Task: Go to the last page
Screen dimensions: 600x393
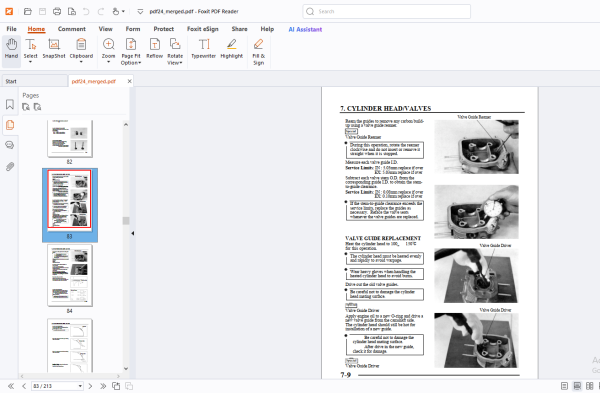Action: coord(103,386)
